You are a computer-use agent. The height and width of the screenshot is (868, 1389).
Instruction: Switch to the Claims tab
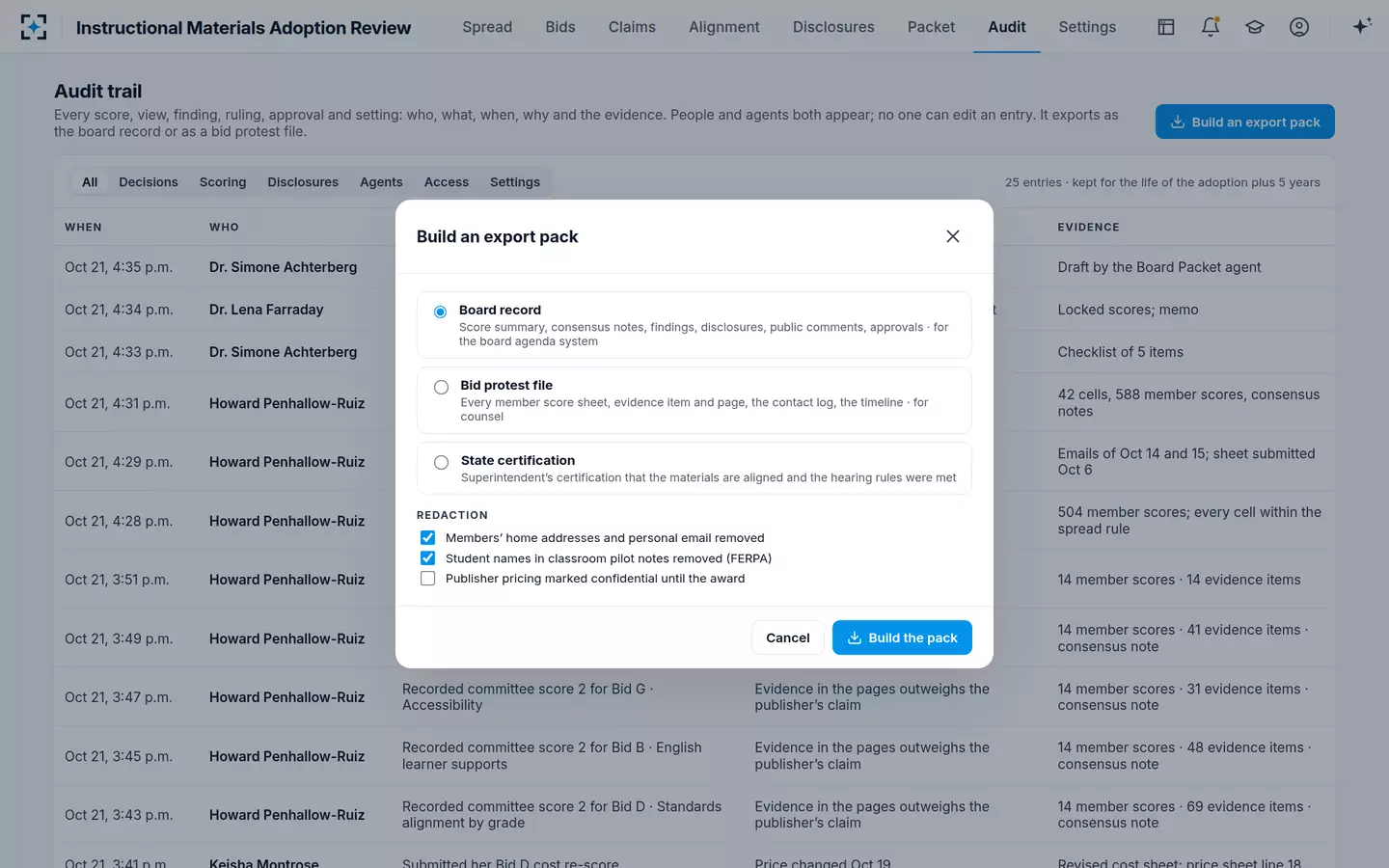pyautogui.click(x=632, y=27)
